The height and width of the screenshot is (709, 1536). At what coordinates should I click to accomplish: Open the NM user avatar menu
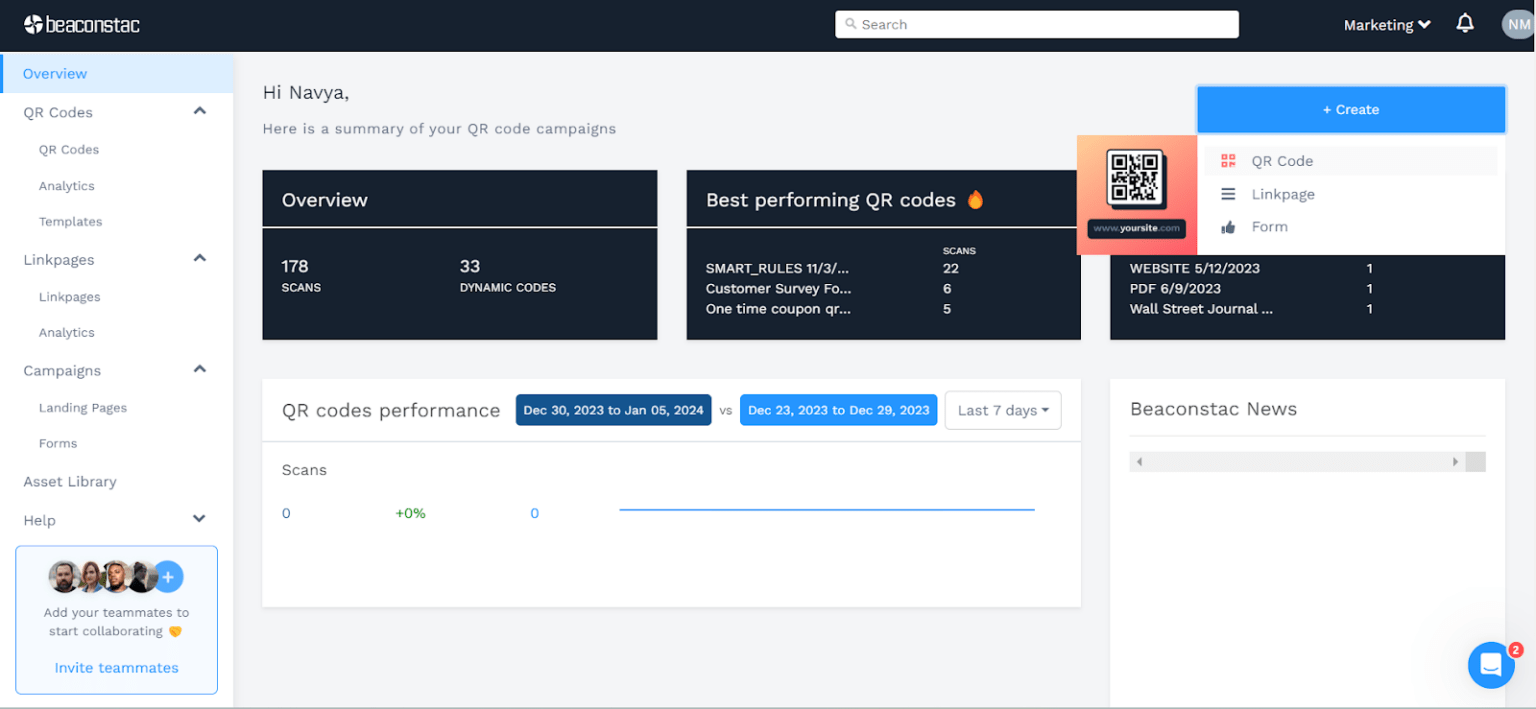[x=1516, y=25]
